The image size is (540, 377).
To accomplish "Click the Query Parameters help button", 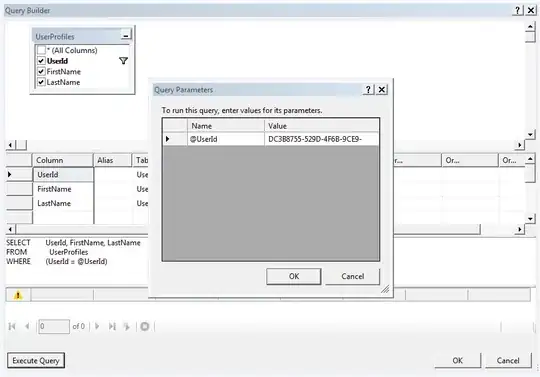I will coord(368,90).
